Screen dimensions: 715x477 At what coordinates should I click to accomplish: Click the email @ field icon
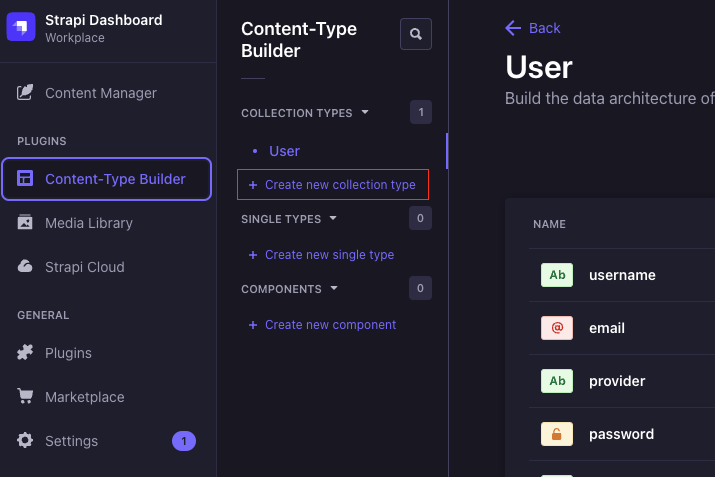point(557,328)
